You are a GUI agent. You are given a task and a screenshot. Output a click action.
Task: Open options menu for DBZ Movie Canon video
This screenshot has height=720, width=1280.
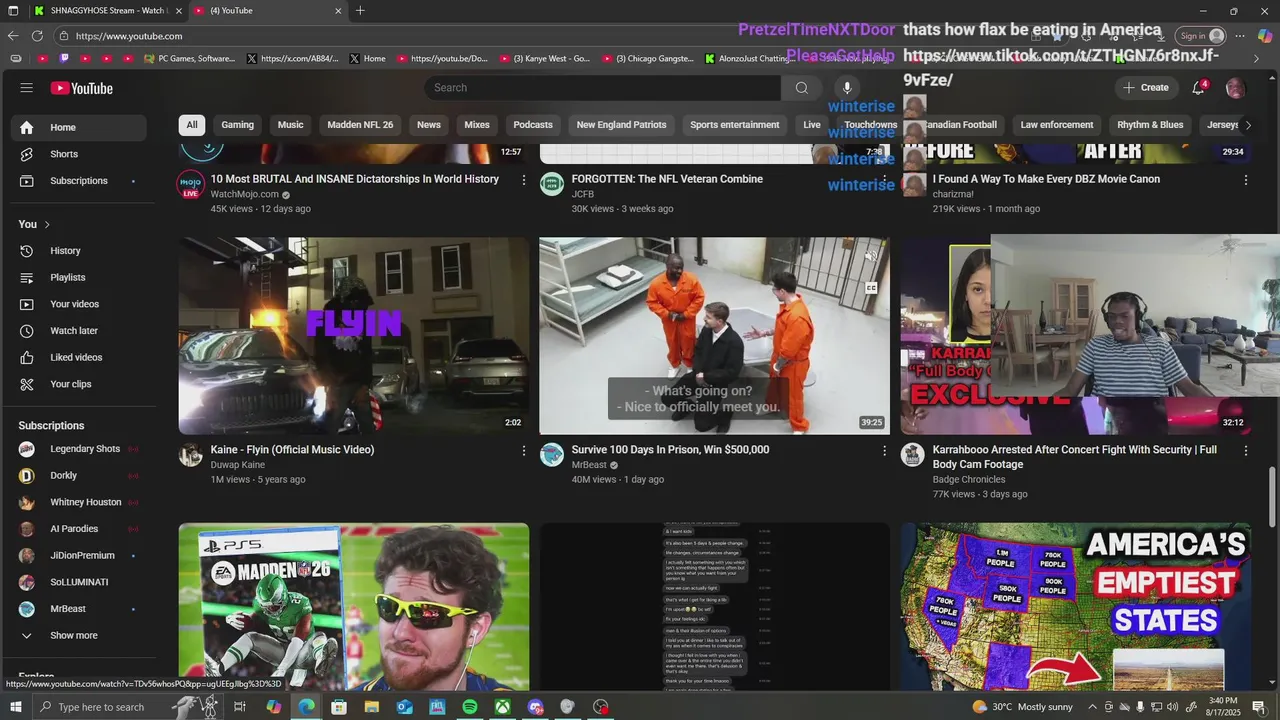pos(1246,180)
